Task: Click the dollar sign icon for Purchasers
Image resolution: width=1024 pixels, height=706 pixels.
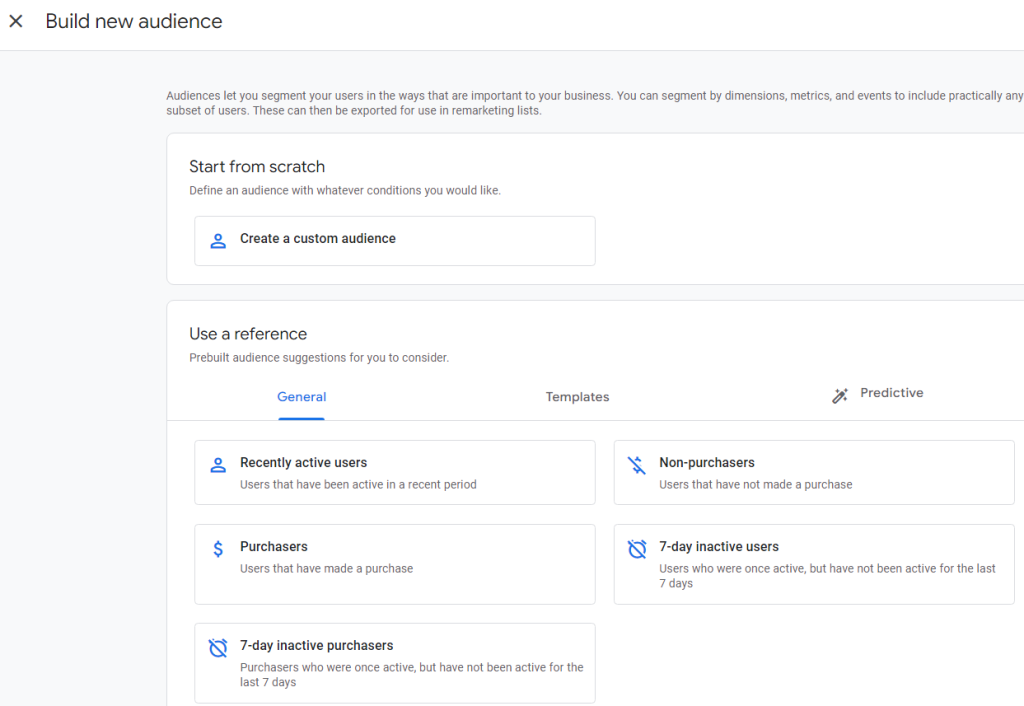Action: pos(218,549)
